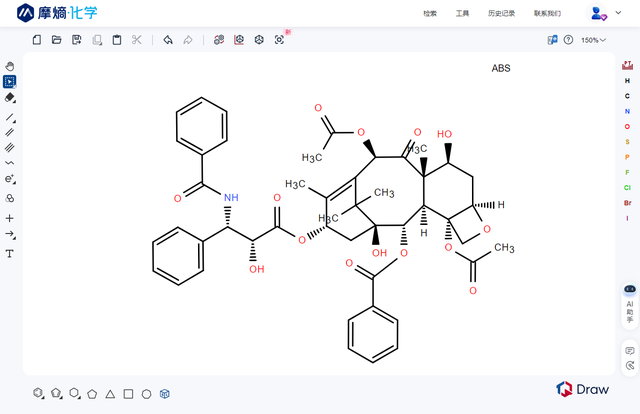
Task: Open the 检索 search menu
Action: [430, 13]
